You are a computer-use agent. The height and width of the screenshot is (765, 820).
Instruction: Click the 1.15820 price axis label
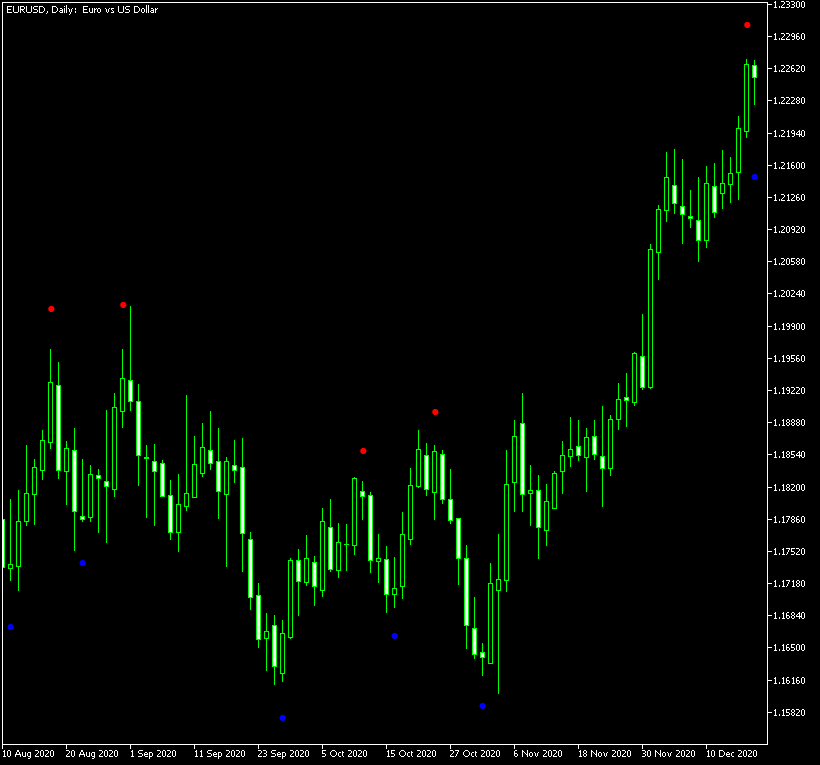click(791, 713)
